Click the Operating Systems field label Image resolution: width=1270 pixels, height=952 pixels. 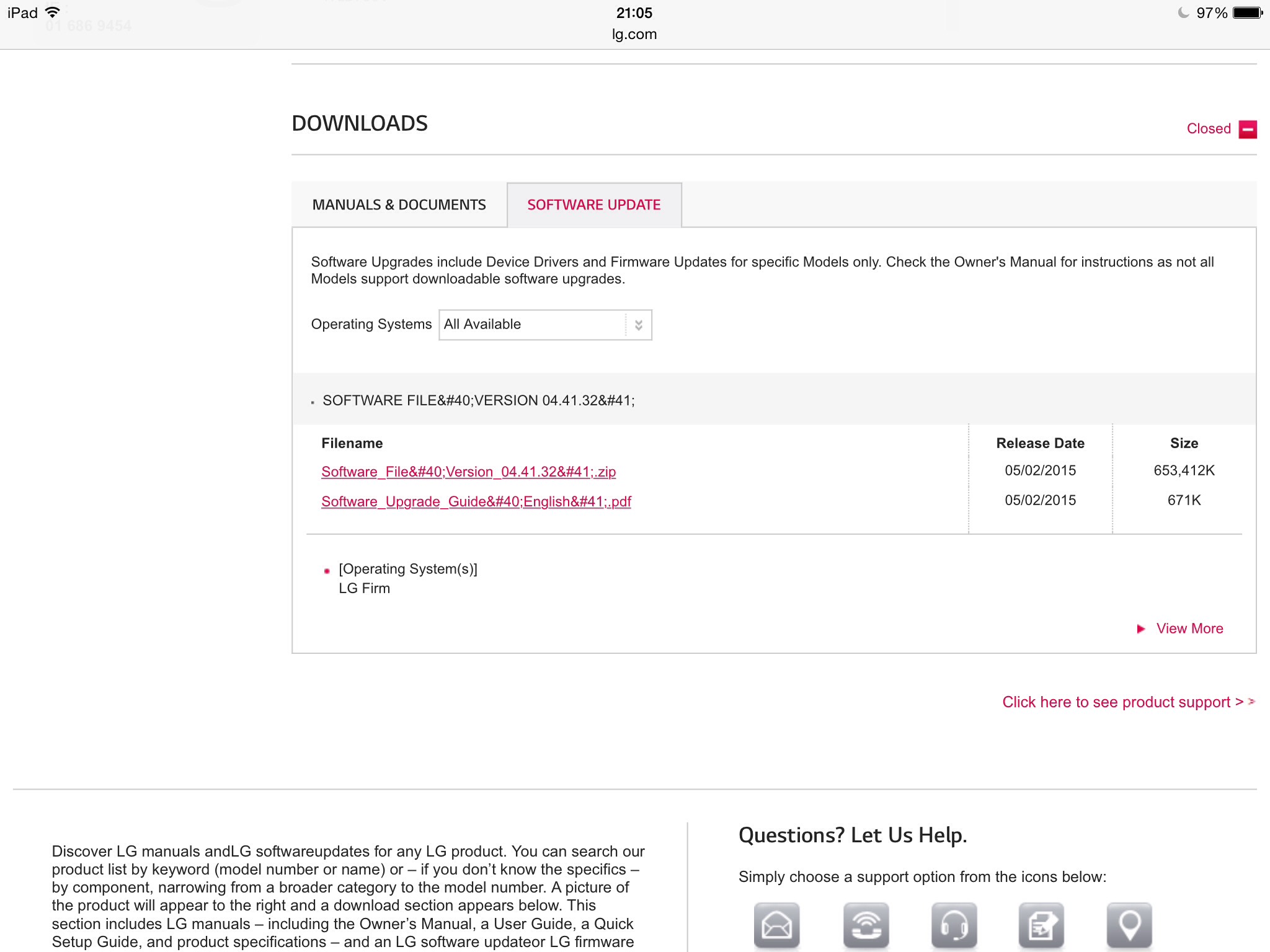371,325
